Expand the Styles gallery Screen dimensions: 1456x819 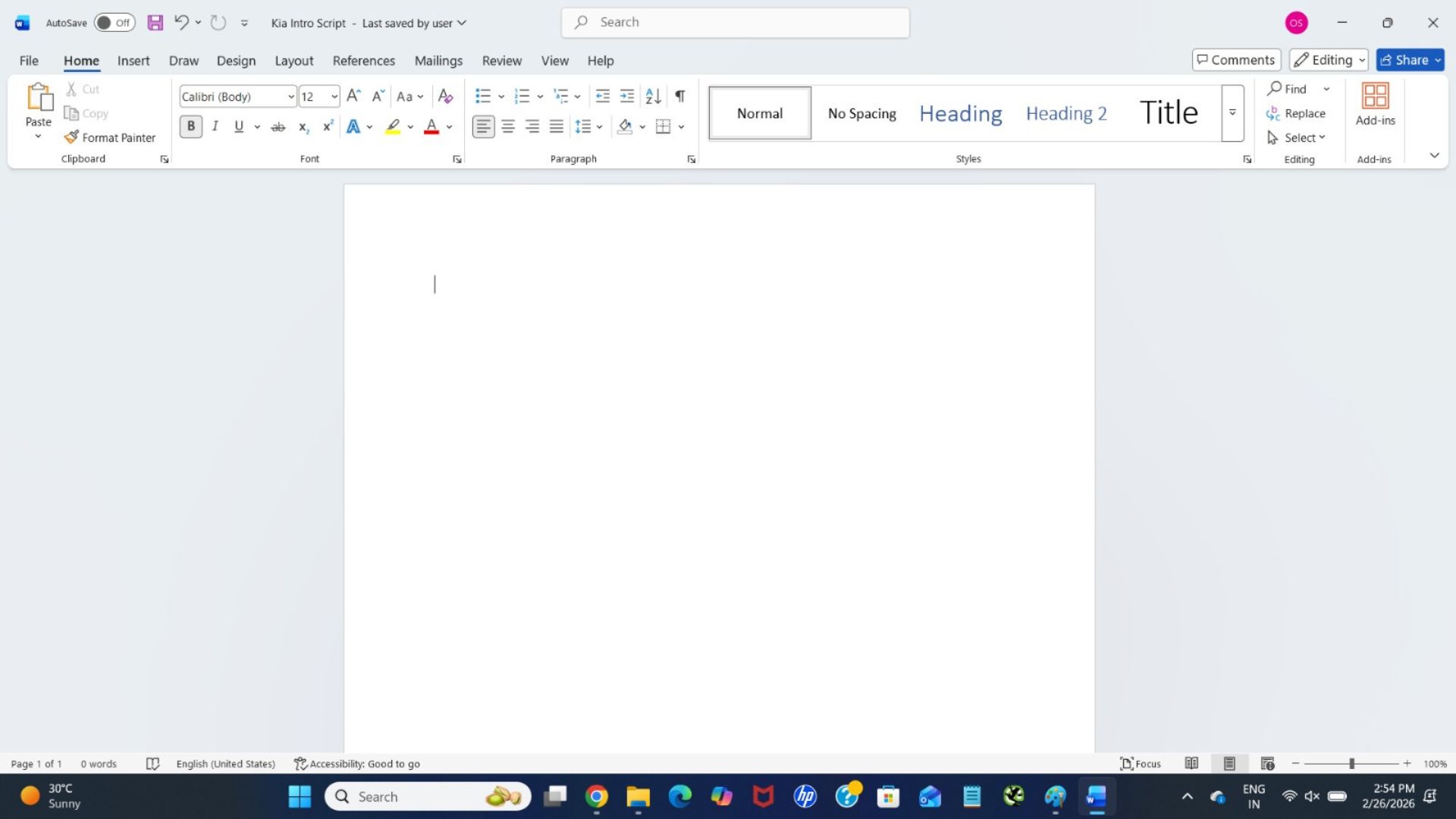(x=1232, y=113)
